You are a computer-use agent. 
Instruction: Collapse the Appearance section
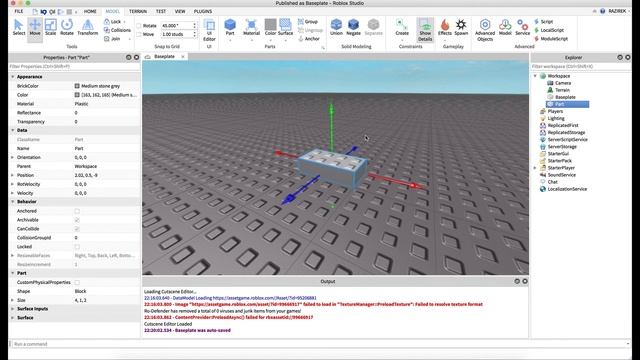pos(13,77)
